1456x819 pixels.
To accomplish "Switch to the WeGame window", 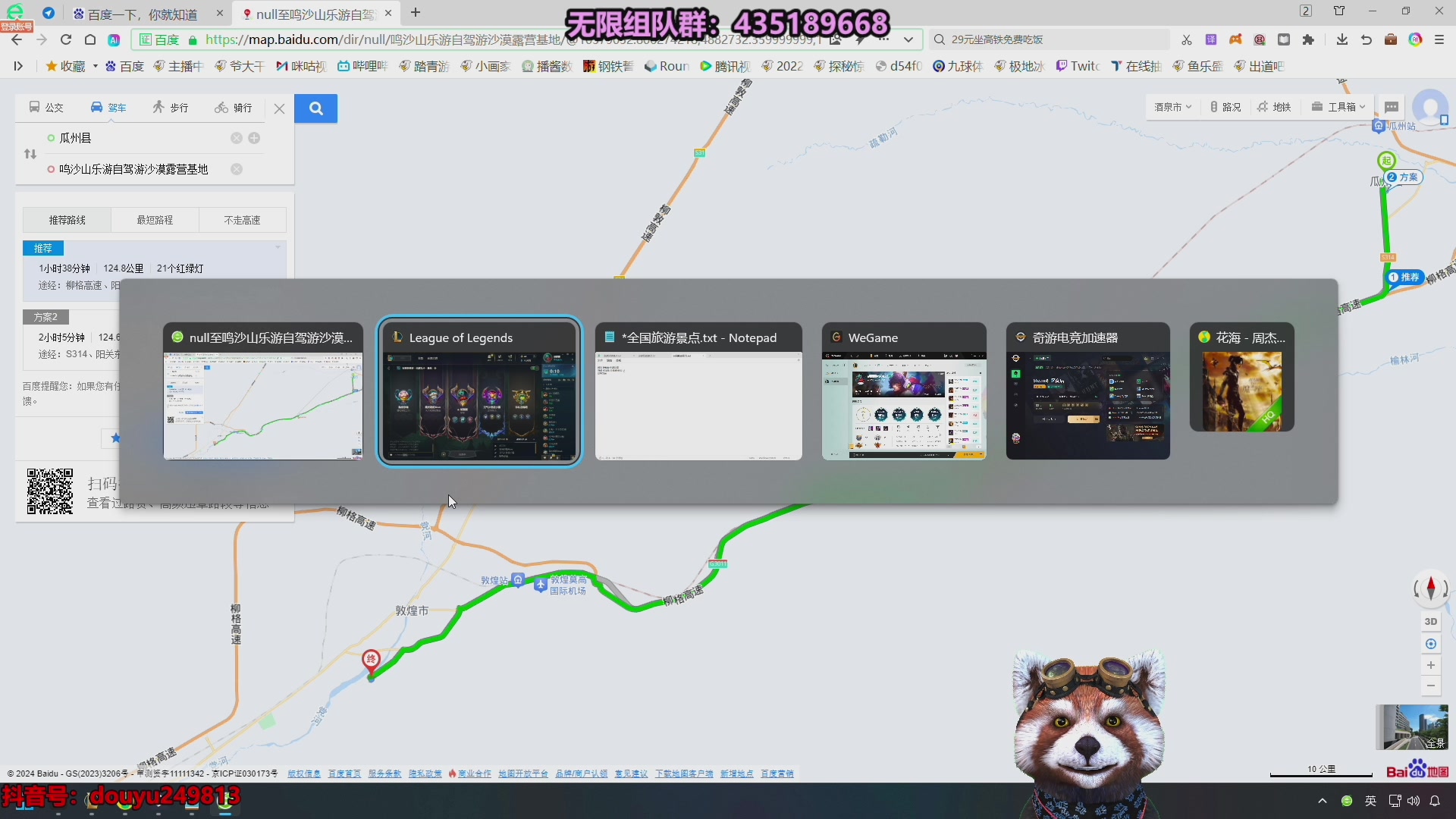I will pyautogui.click(x=904, y=391).
